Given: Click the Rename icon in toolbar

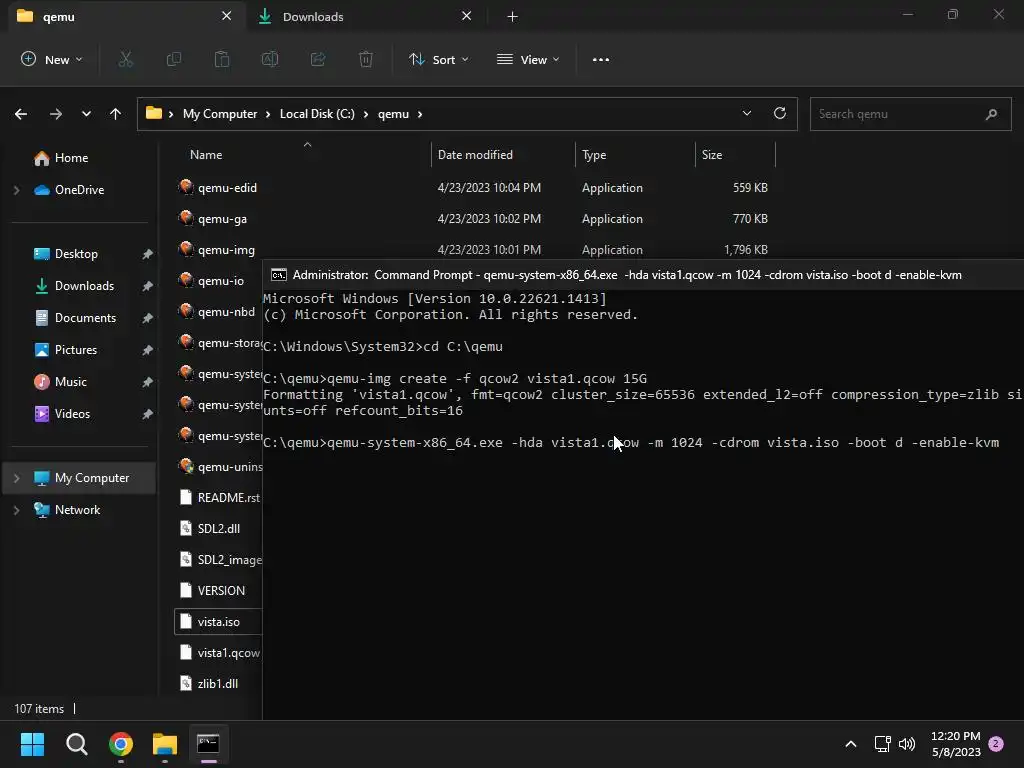Looking at the screenshot, I should pos(270,59).
